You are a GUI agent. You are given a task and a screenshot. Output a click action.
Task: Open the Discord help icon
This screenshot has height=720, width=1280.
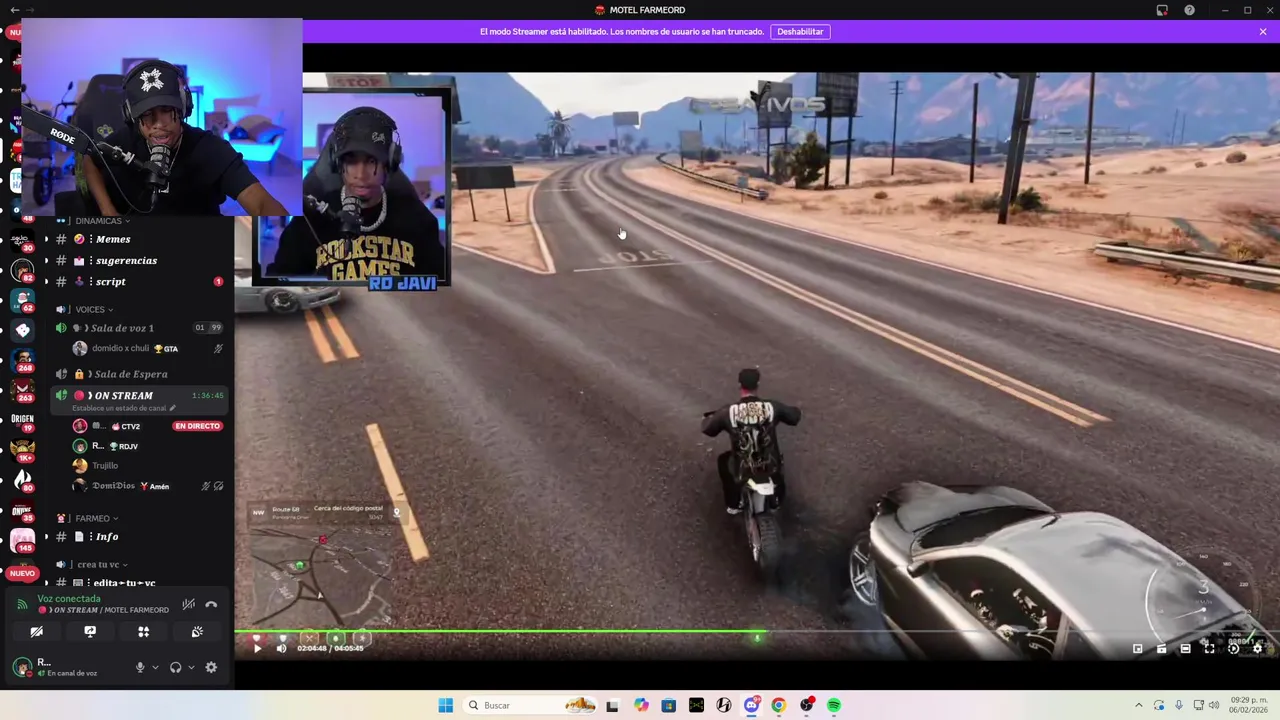click(1189, 10)
